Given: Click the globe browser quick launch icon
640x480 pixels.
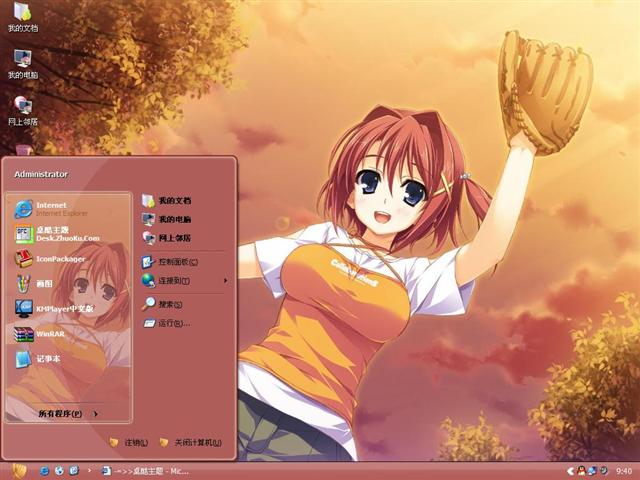Looking at the screenshot, I should tap(59, 471).
